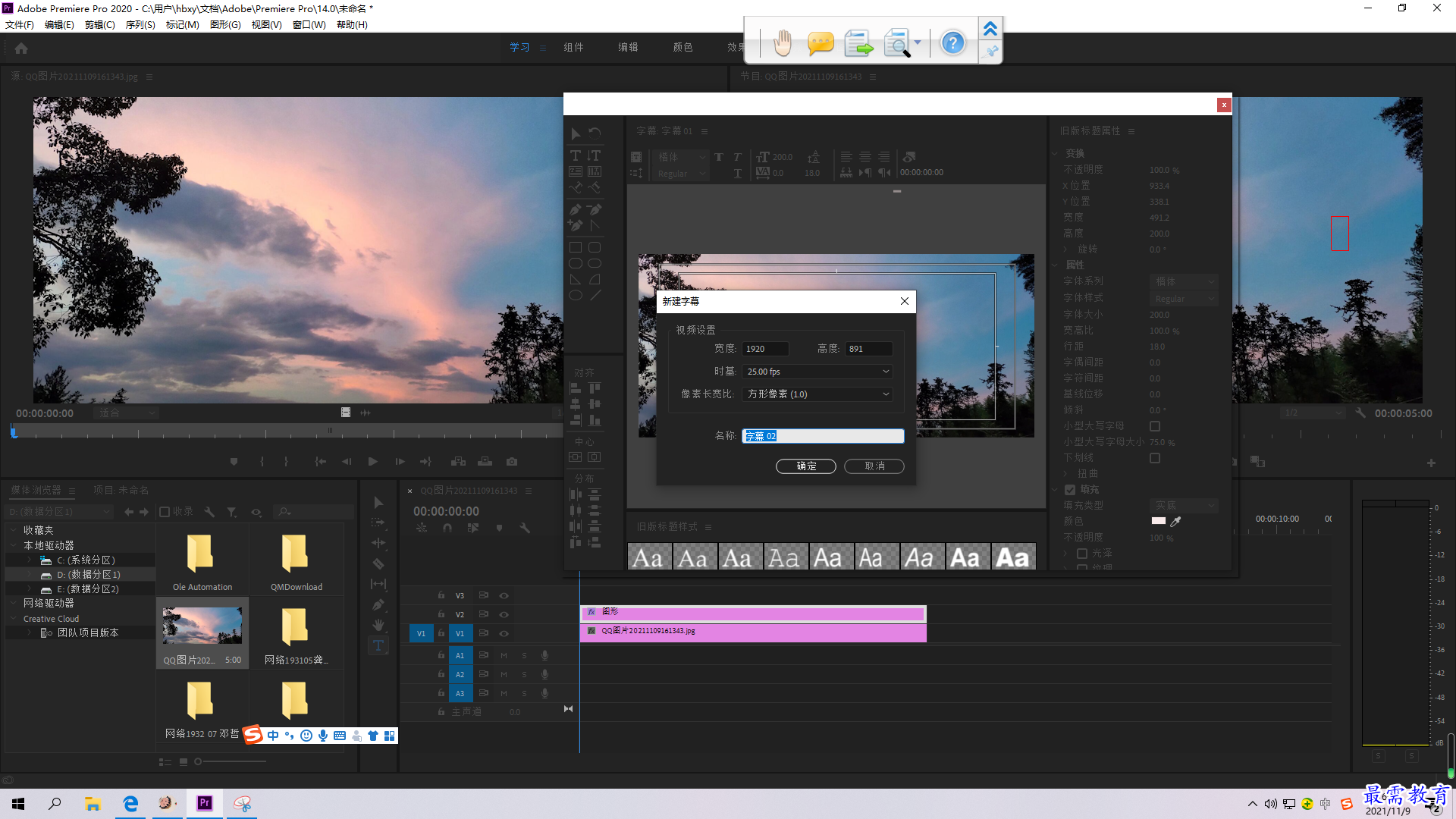This screenshot has width=1456, height=819.
Task: Toggle V2 track output eye
Action: [504, 614]
